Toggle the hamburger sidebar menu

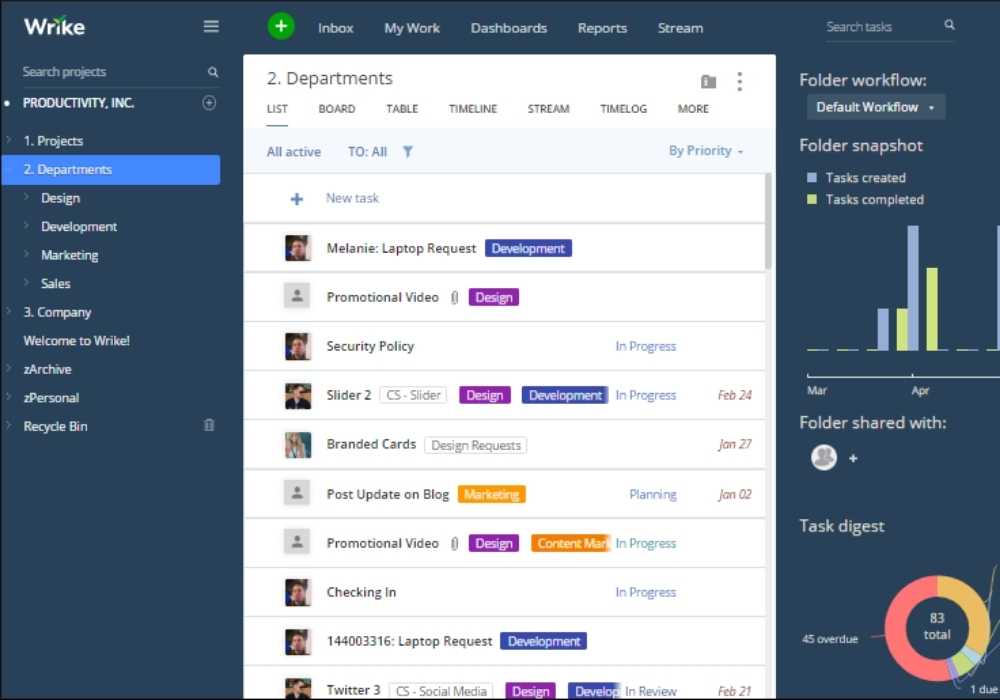point(211,26)
